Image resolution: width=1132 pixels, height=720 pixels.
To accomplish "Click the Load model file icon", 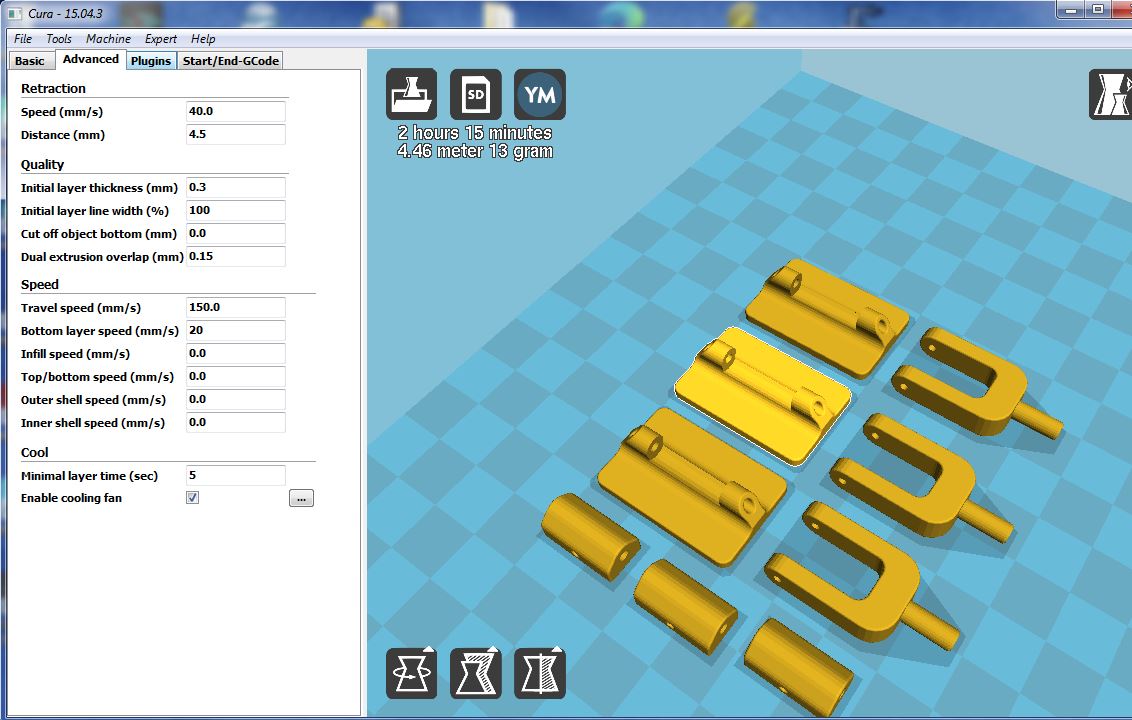I will click(411, 94).
